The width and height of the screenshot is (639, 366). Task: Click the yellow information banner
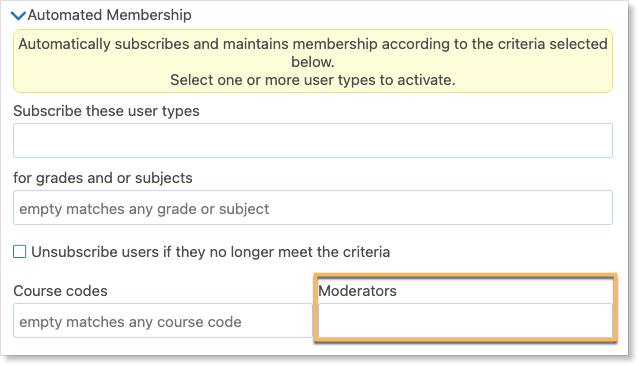313,61
